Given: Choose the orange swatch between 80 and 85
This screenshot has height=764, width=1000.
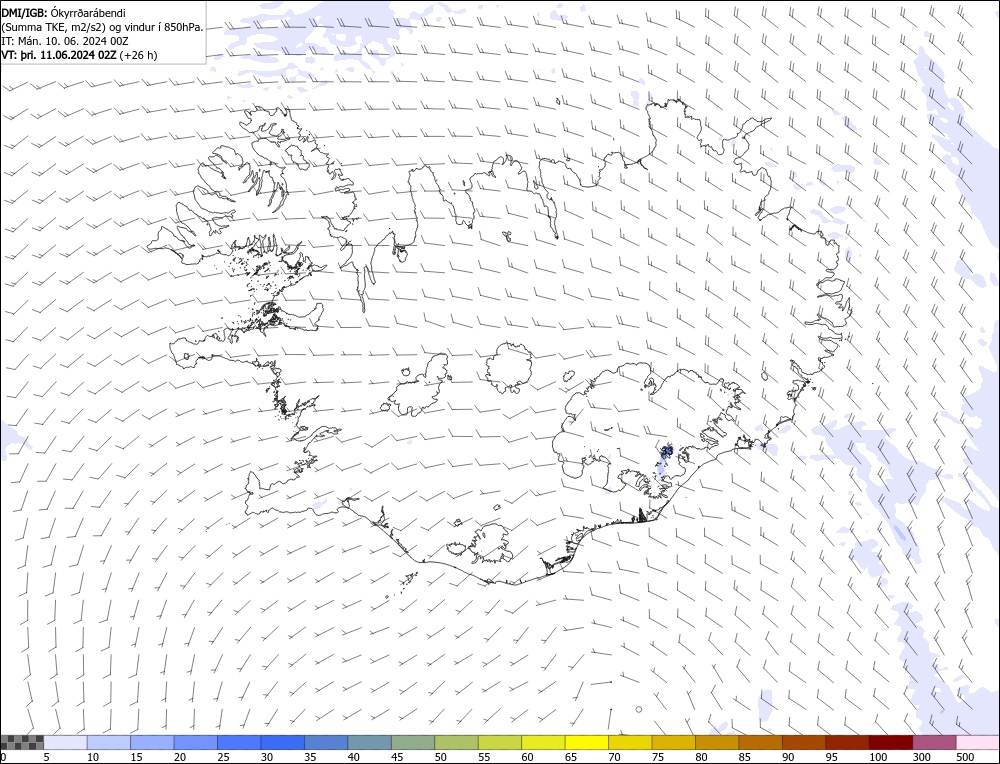Looking at the screenshot, I should 717,742.
